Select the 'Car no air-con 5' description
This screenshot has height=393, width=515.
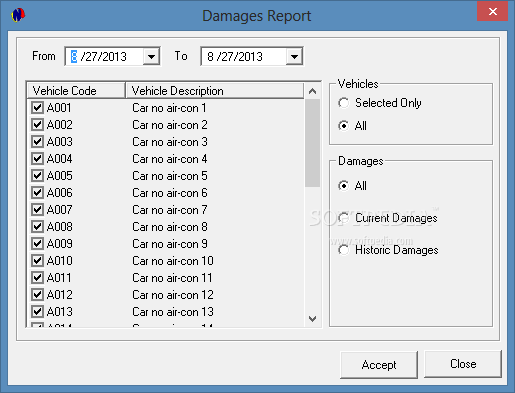pos(170,176)
